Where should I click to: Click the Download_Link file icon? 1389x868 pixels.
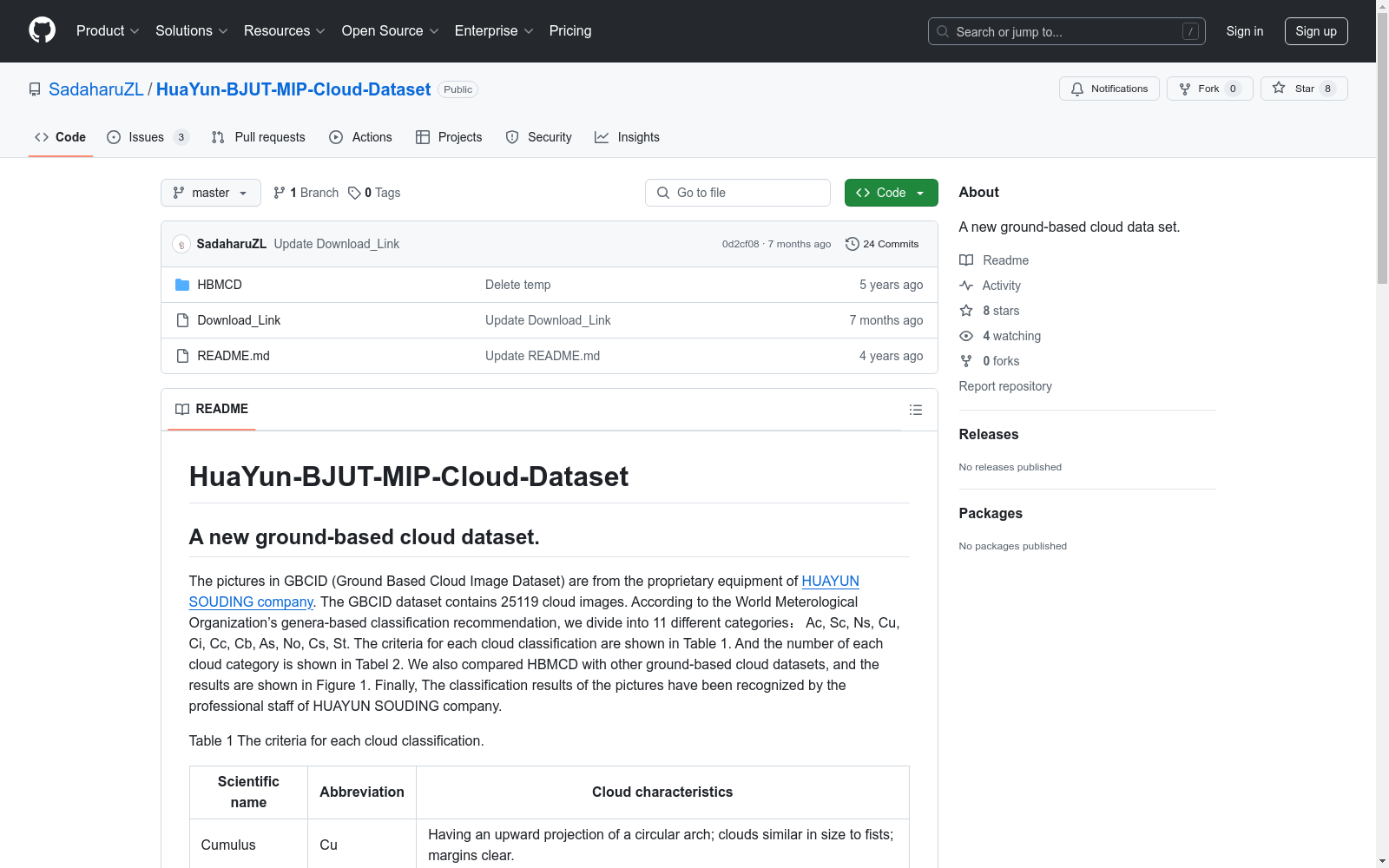point(182,320)
